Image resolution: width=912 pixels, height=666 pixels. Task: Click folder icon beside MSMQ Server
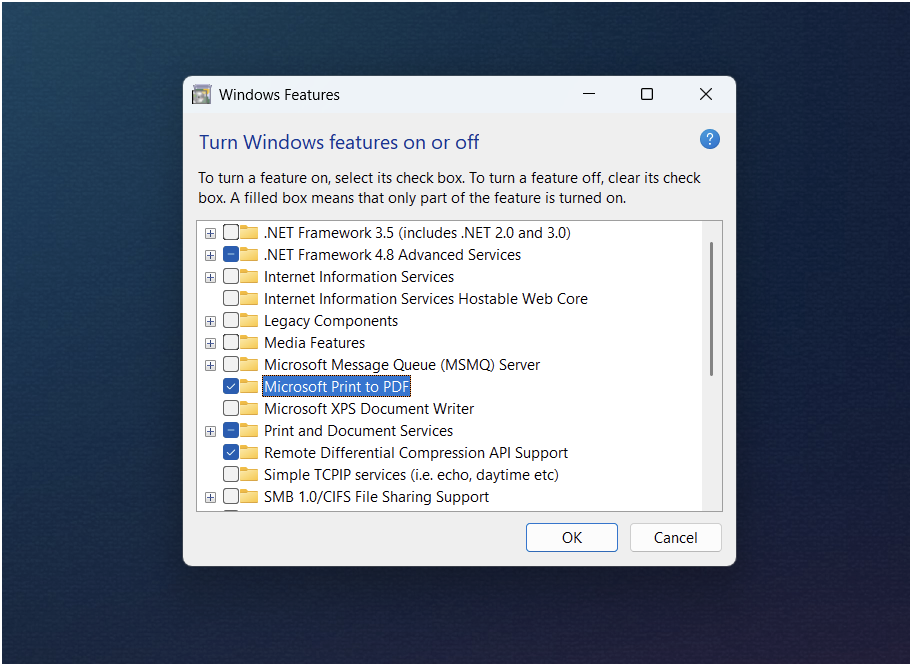[x=249, y=365]
